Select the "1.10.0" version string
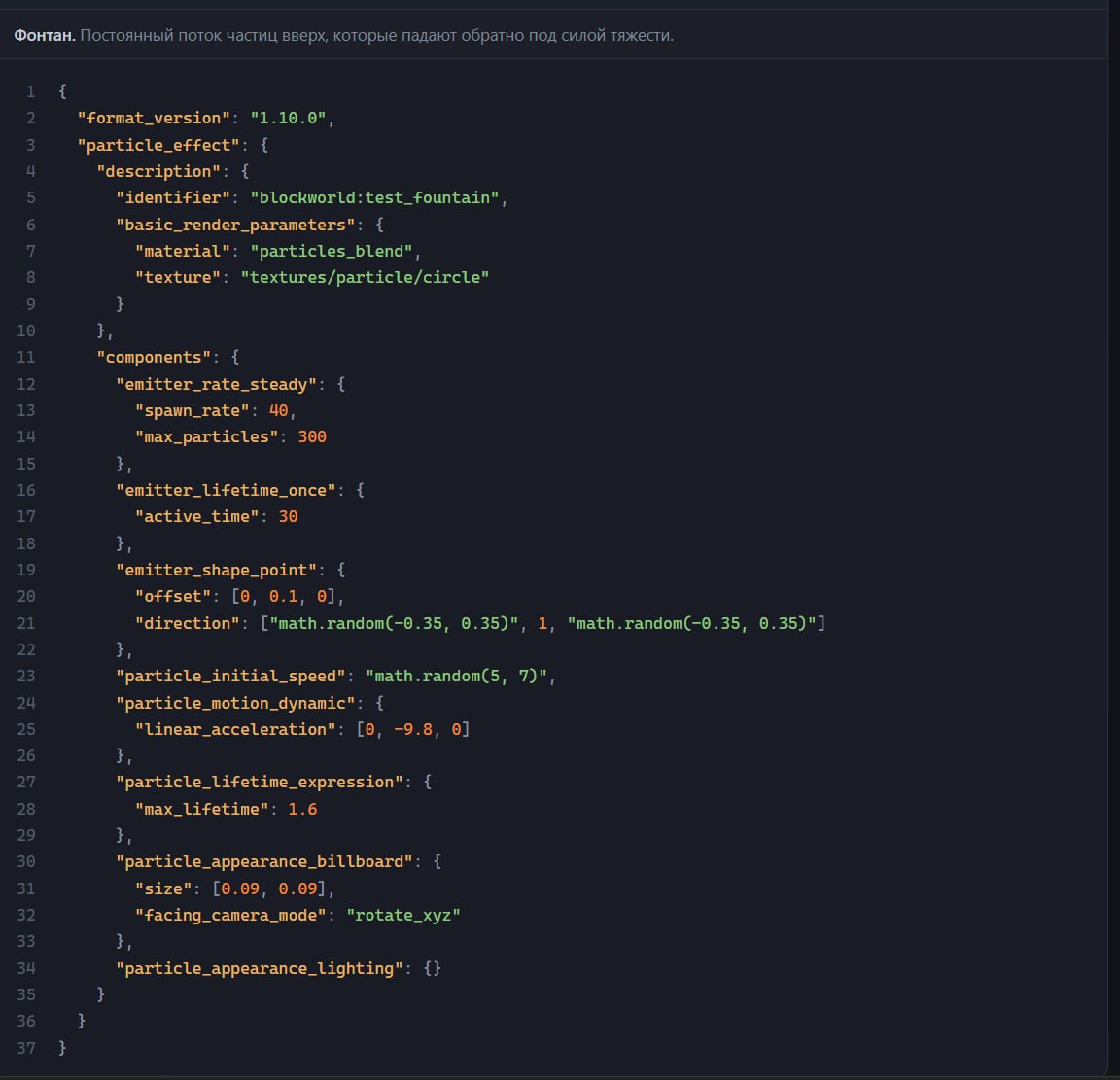This screenshot has width=1120, height=1080. (x=288, y=118)
